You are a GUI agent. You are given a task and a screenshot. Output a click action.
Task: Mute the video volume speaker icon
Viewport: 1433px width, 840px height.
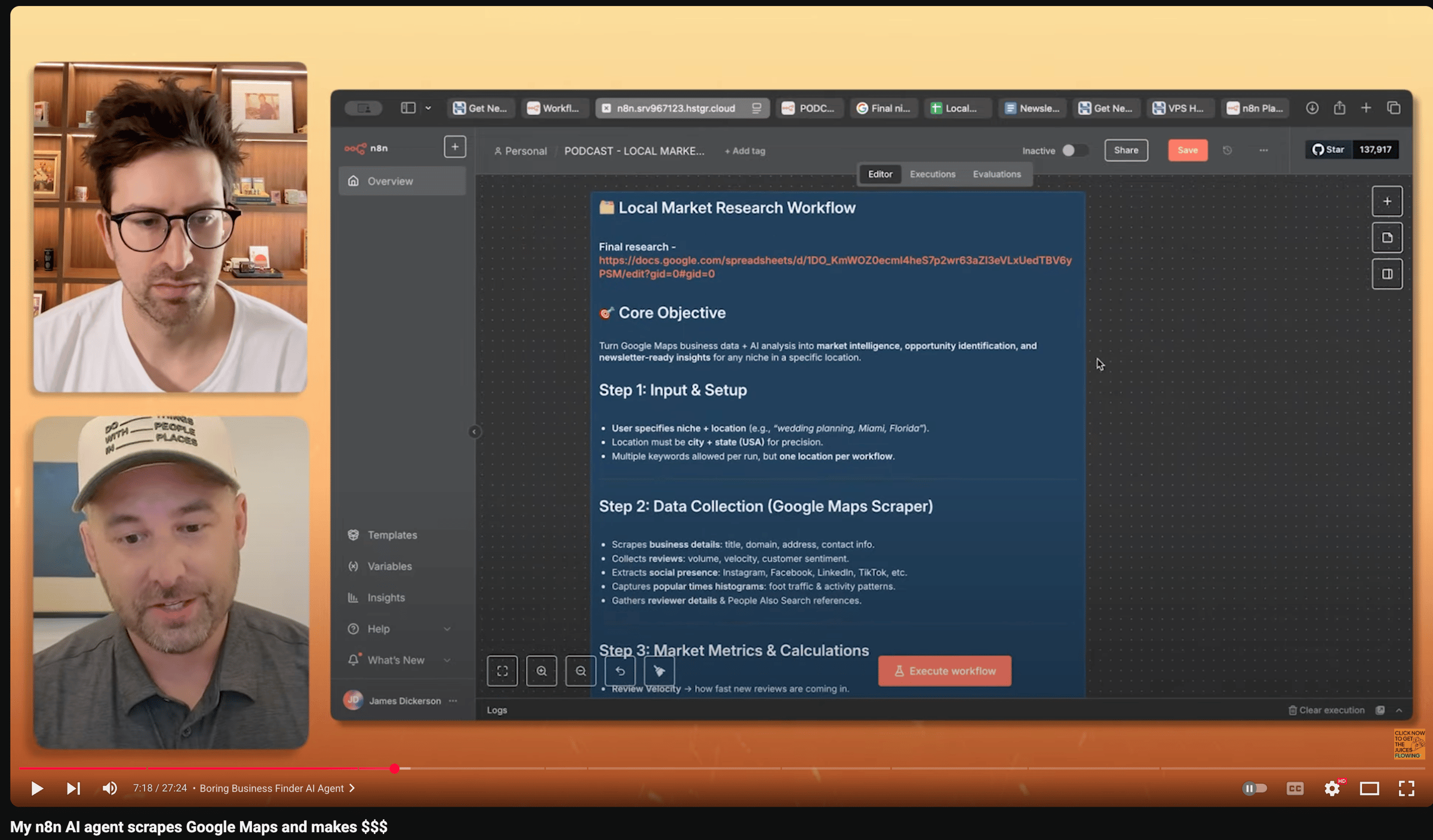coord(109,788)
